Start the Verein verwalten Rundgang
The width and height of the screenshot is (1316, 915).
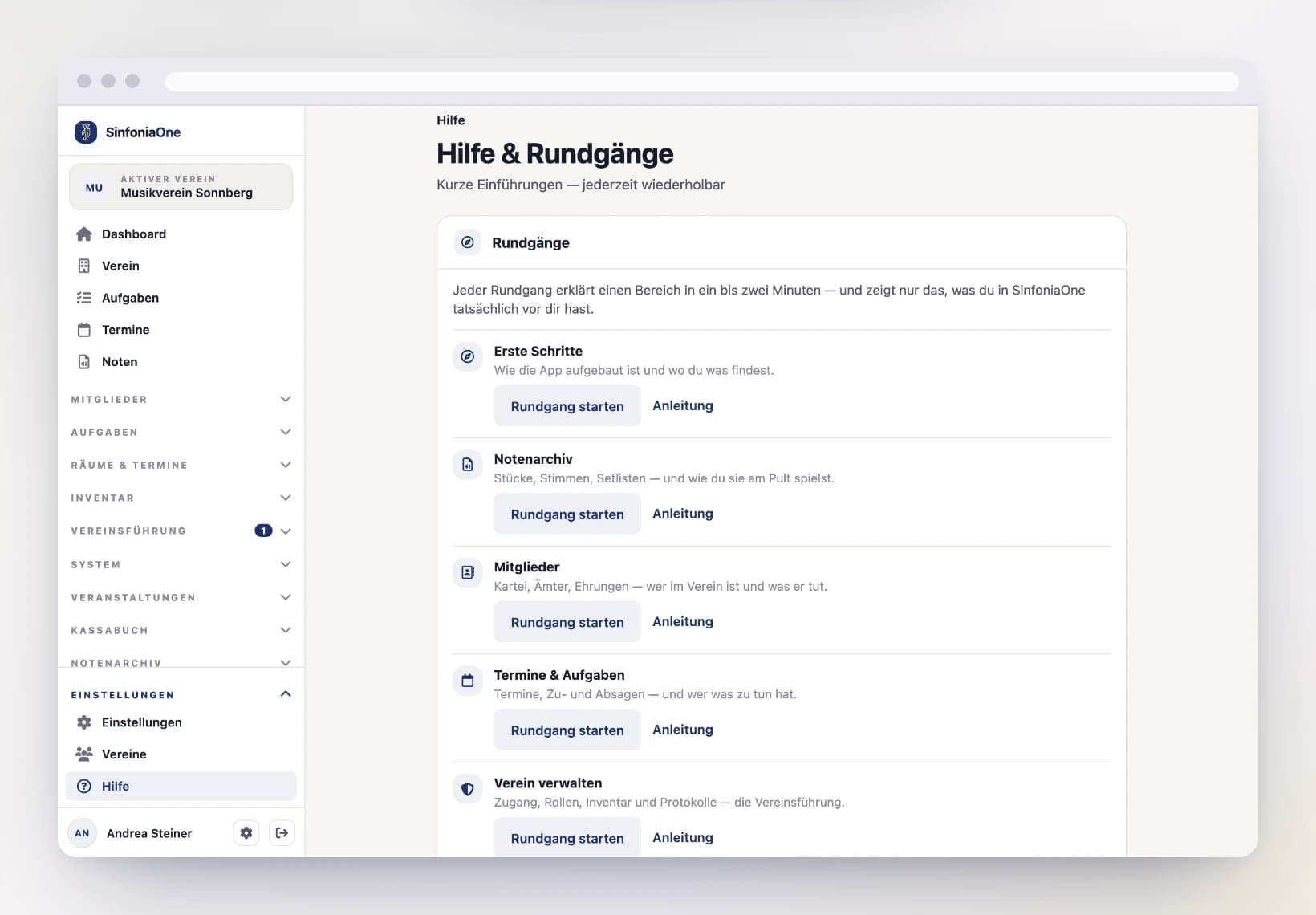coord(567,838)
